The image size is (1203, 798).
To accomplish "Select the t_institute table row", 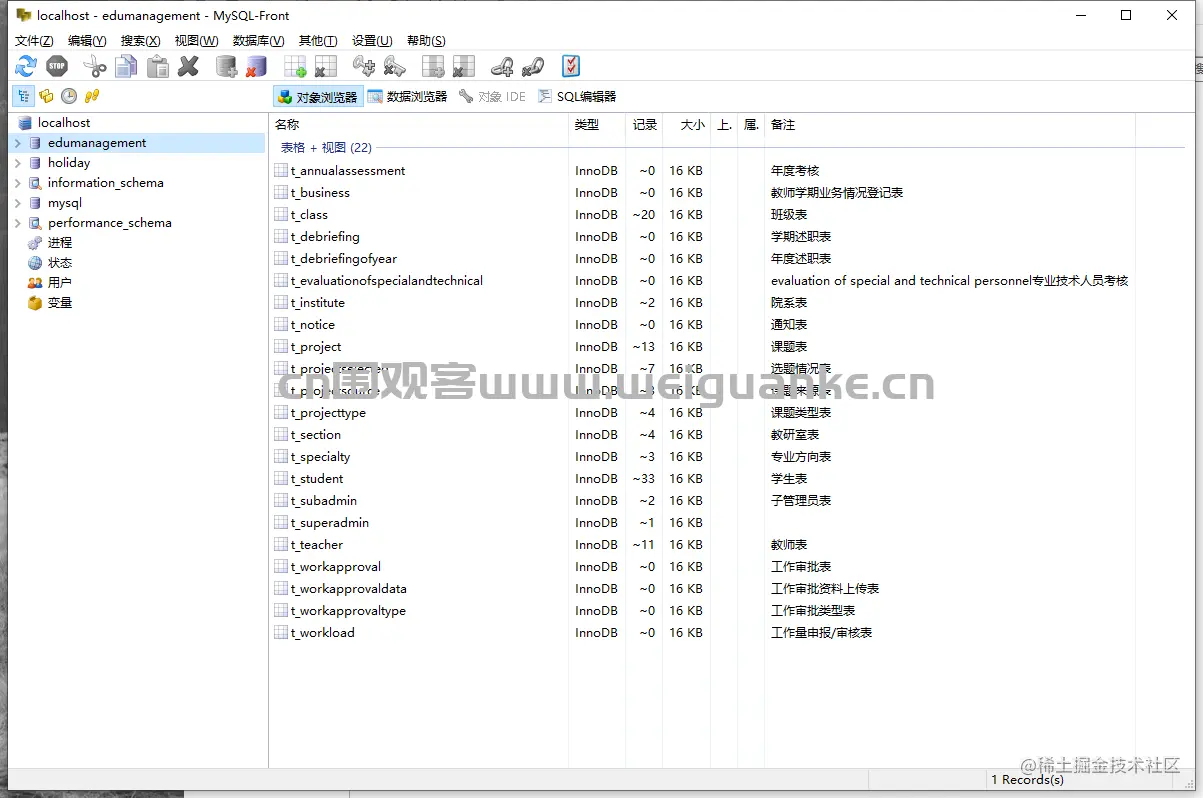I will click(x=702, y=303).
